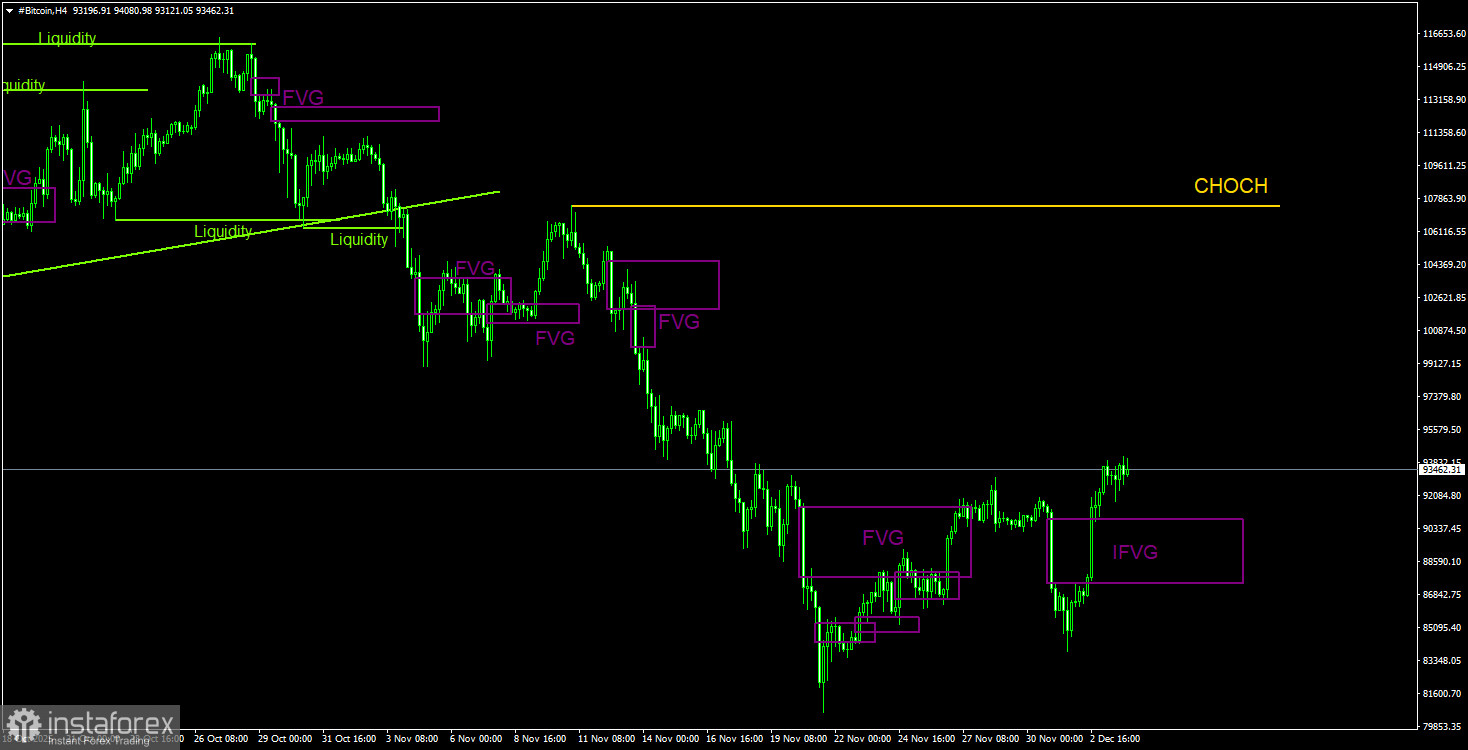Viewport: 1468px width, 750px height.
Task: Click time axis label 24 Nov 16:00
Action: coord(925,739)
